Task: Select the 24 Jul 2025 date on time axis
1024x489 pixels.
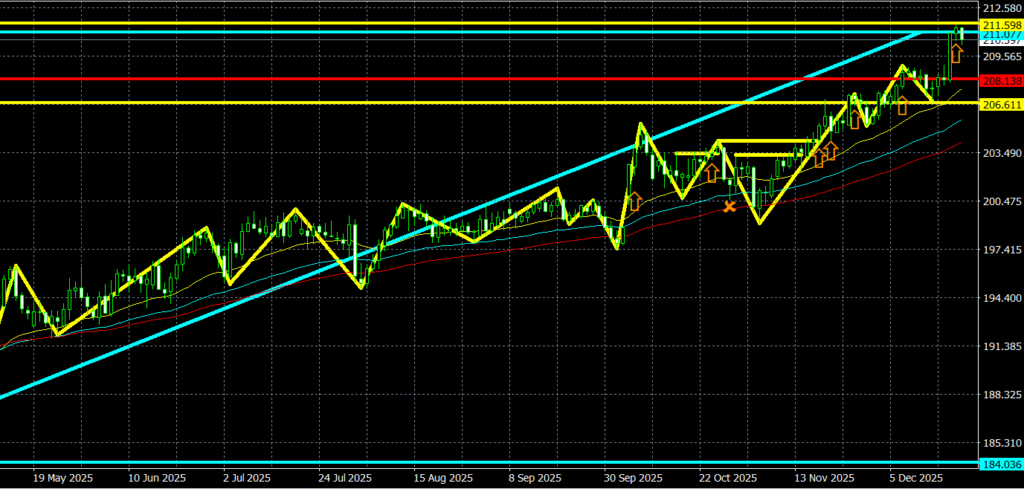Action: pos(344,478)
